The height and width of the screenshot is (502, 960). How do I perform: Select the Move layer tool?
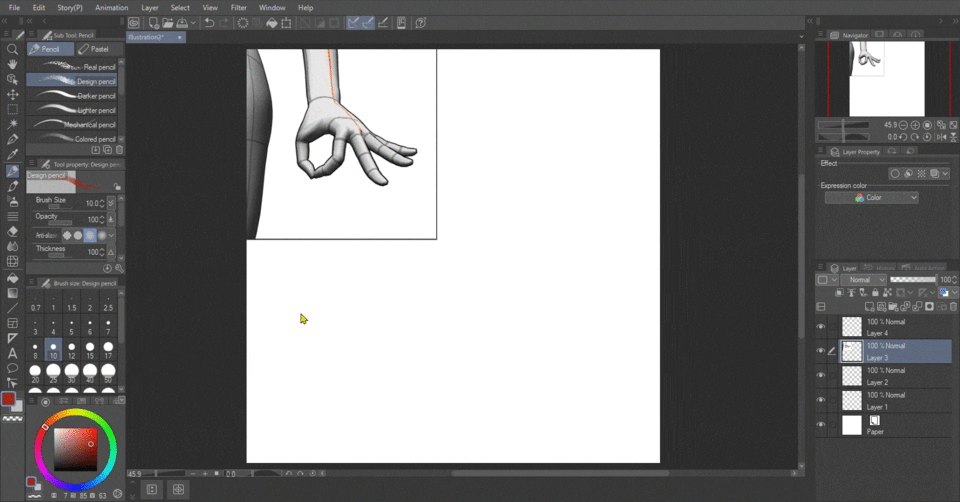12,94
